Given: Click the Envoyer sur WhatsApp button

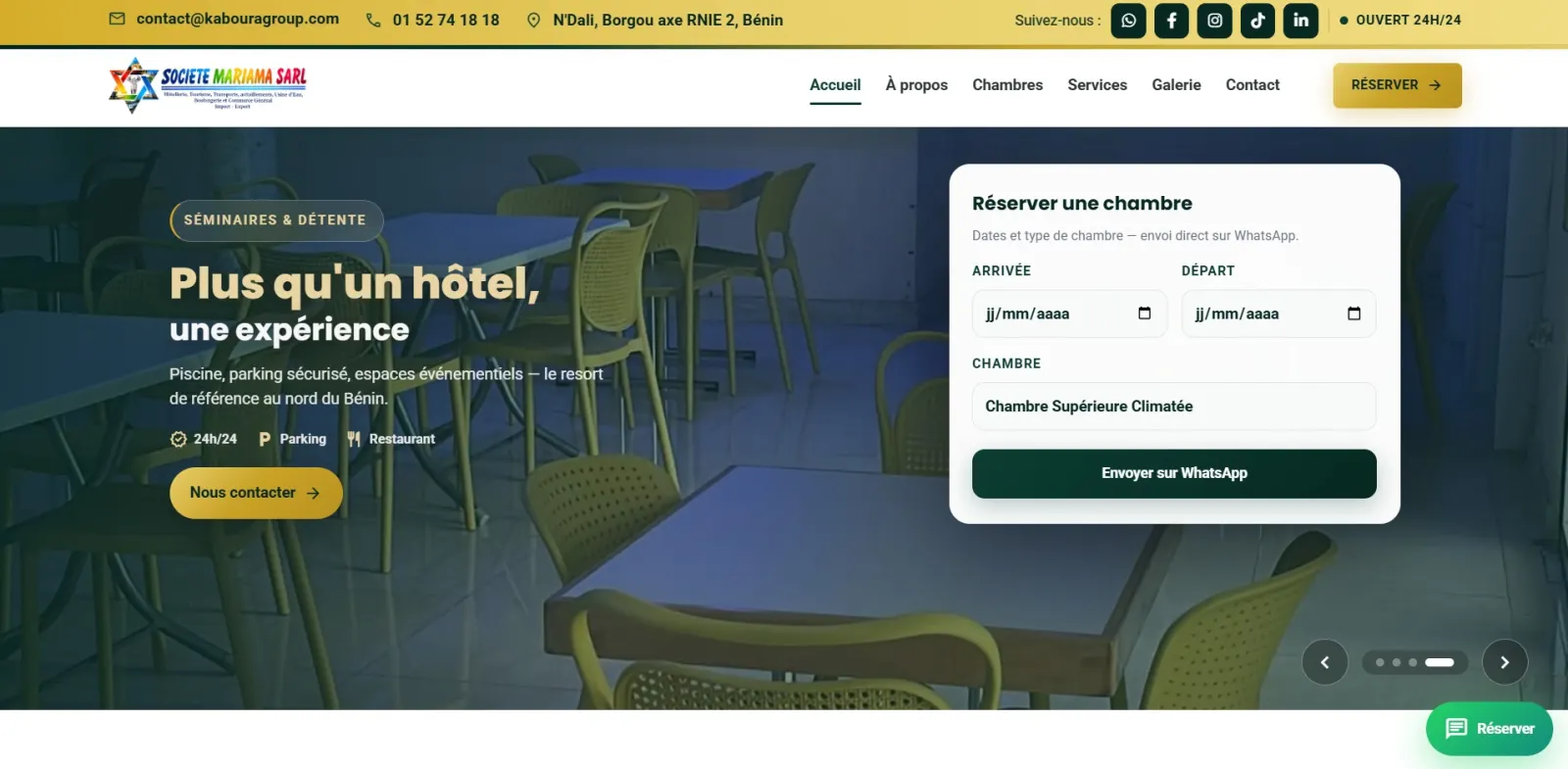Looking at the screenshot, I should pos(1174,473).
